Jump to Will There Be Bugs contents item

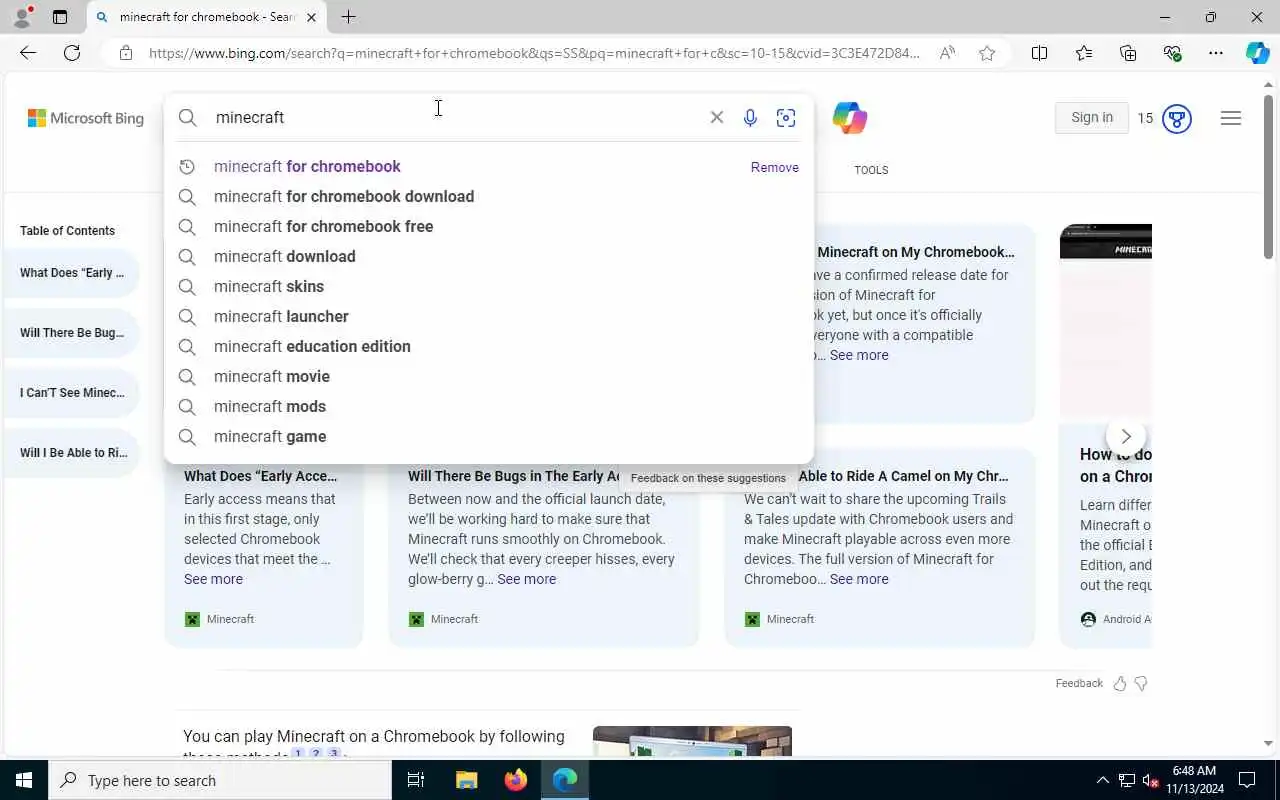pos(72,333)
